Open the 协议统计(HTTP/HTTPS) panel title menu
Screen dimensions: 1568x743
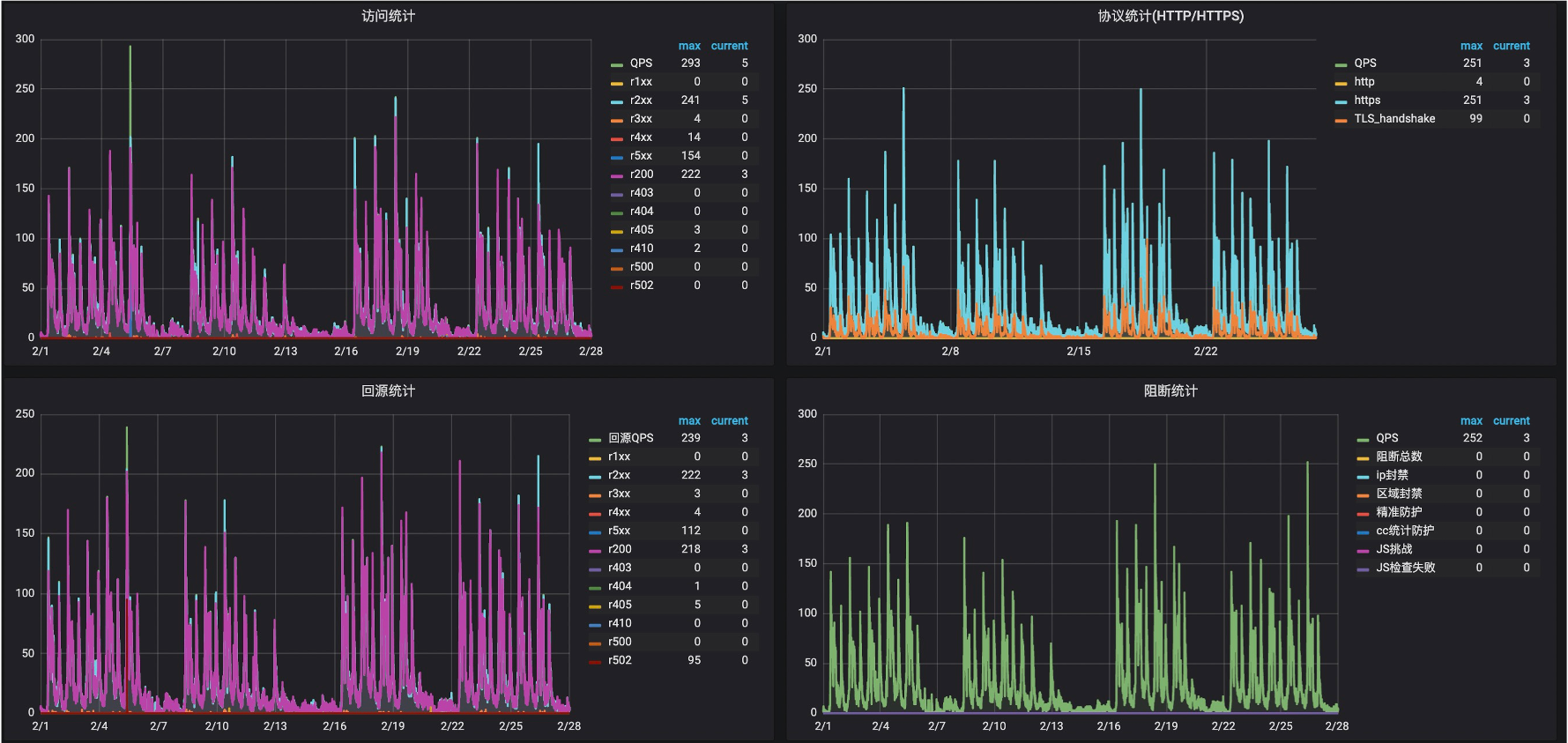coord(1170,16)
